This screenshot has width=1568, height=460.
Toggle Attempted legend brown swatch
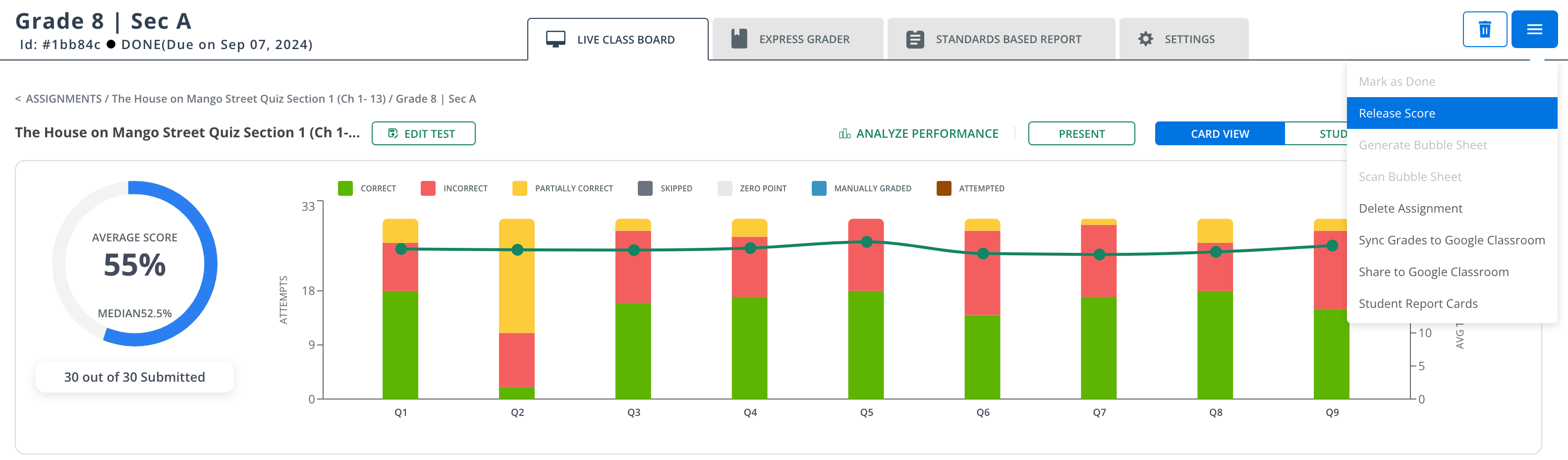pyautogui.click(x=944, y=188)
